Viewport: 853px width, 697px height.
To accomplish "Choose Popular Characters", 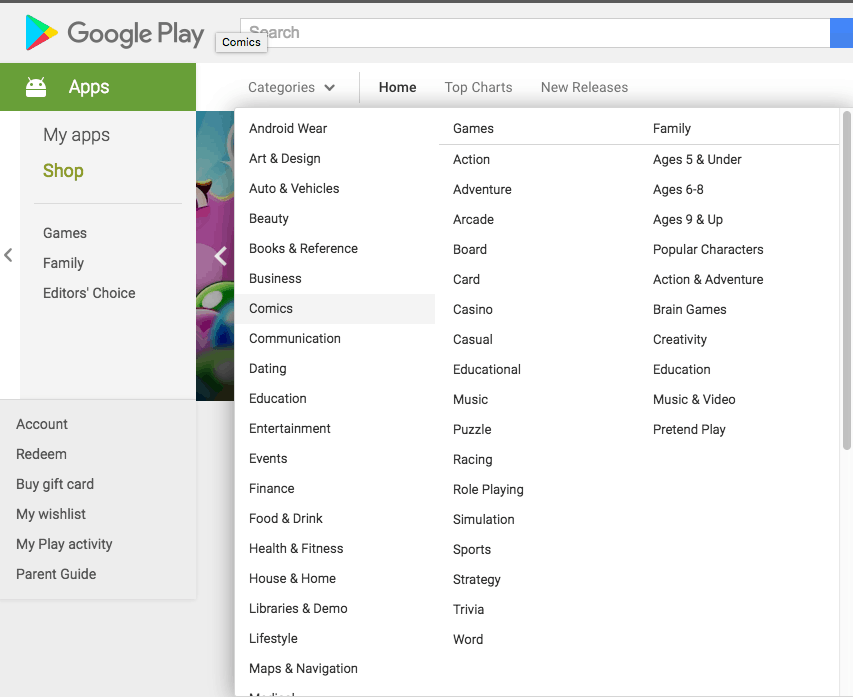I will point(708,249).
